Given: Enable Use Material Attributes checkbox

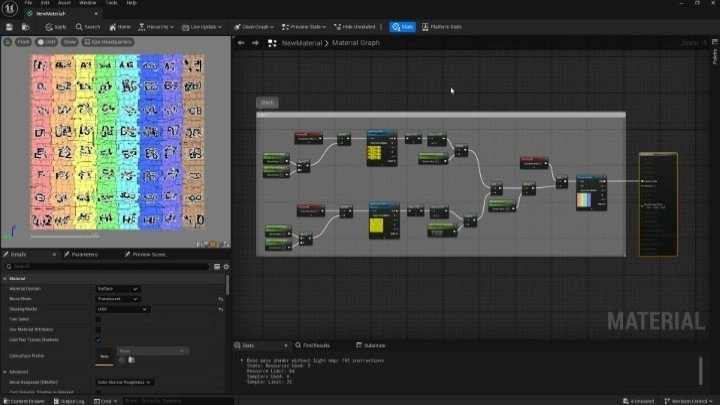Looking at the screenshot, I should [98, 329].
